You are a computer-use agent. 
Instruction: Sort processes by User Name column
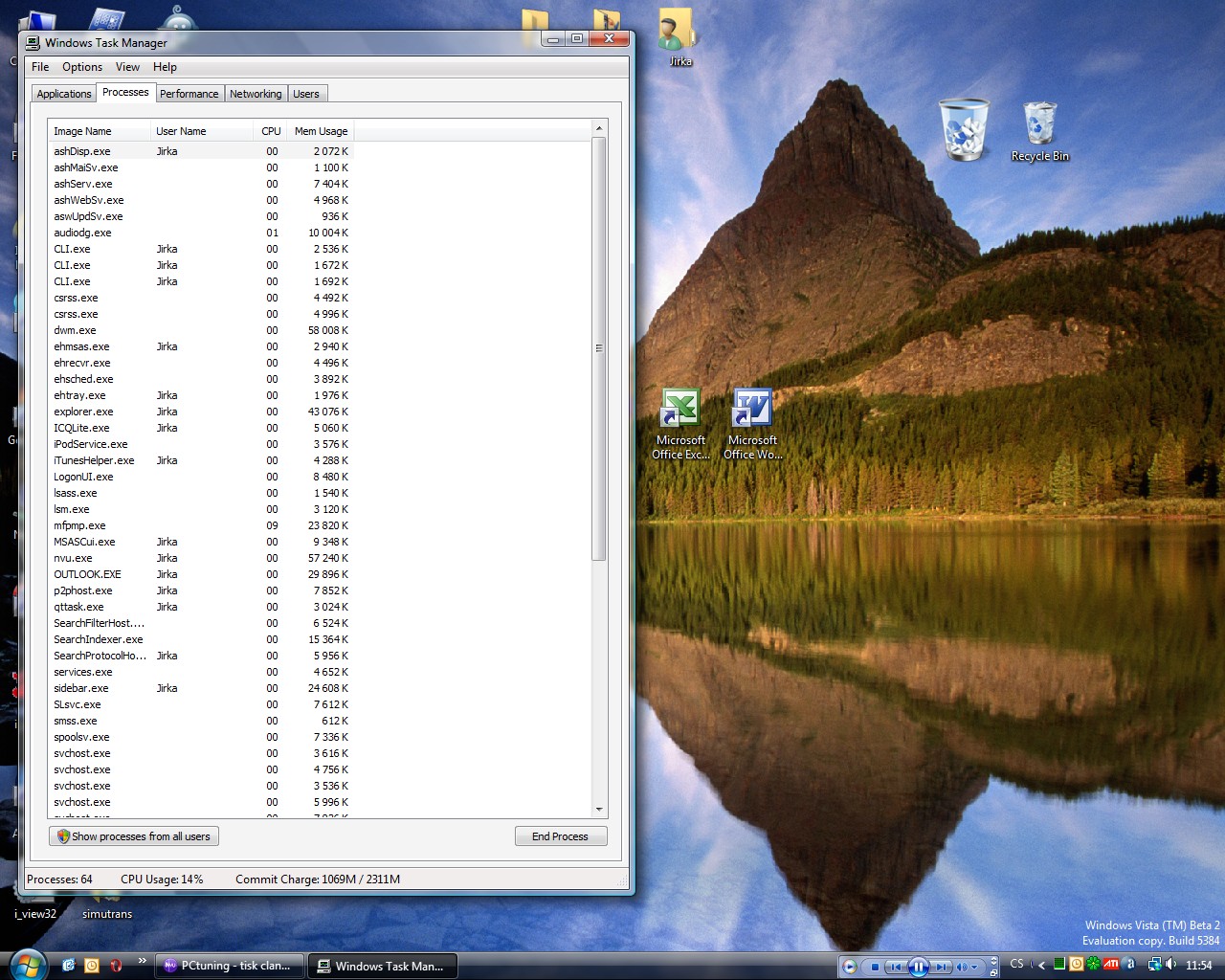(x=203, y=131)
